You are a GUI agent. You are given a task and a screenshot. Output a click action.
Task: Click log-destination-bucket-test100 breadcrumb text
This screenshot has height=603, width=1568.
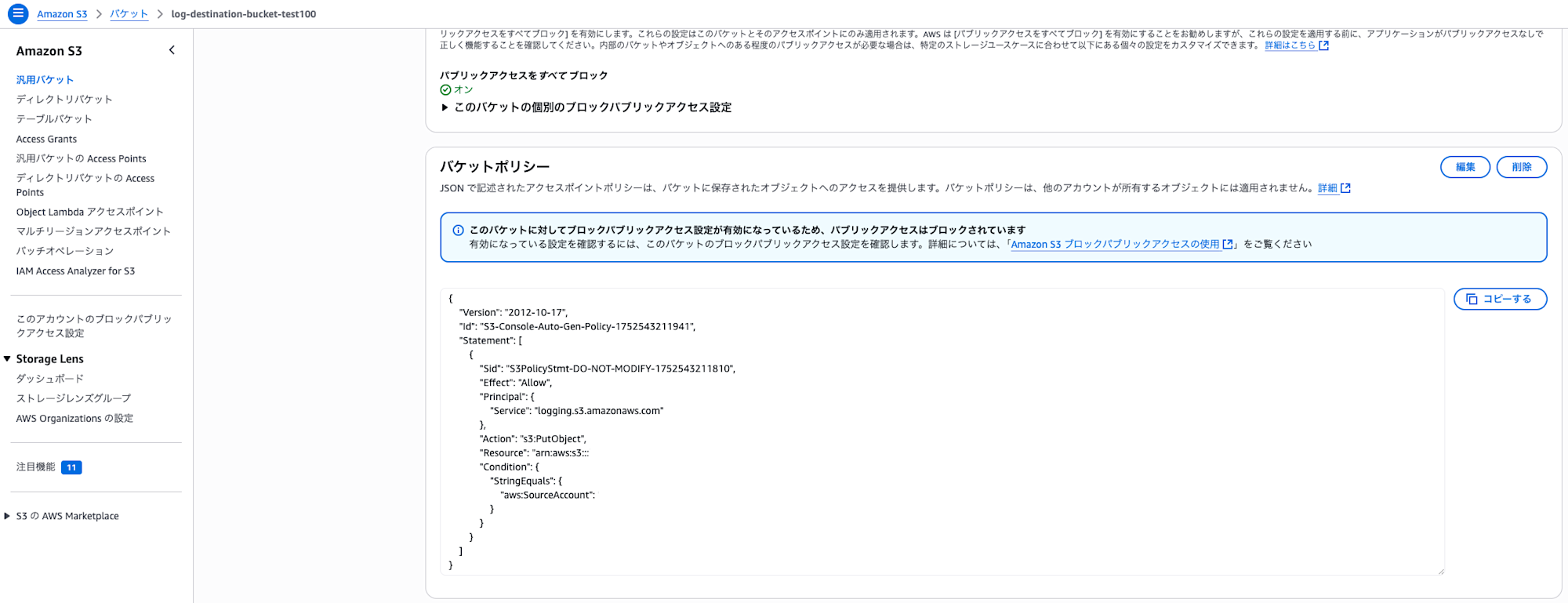244,14
